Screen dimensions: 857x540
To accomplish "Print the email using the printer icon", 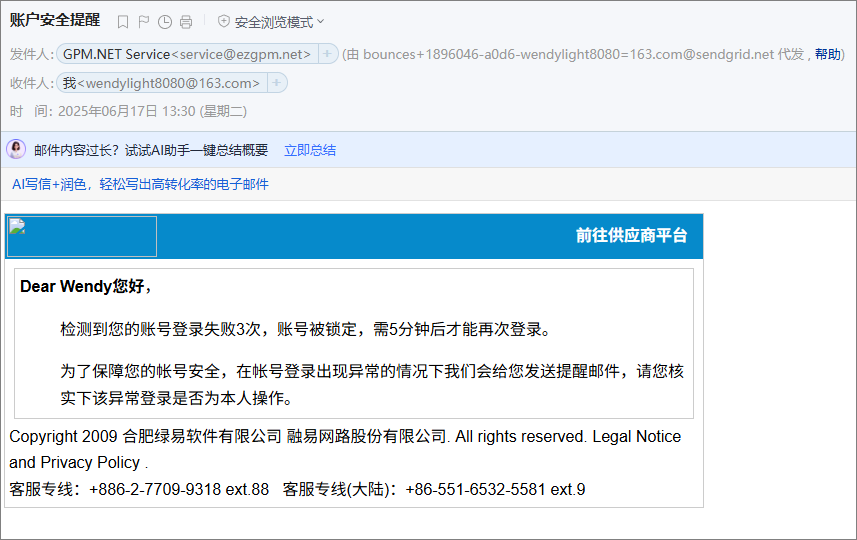I will [x=186, y=22].
